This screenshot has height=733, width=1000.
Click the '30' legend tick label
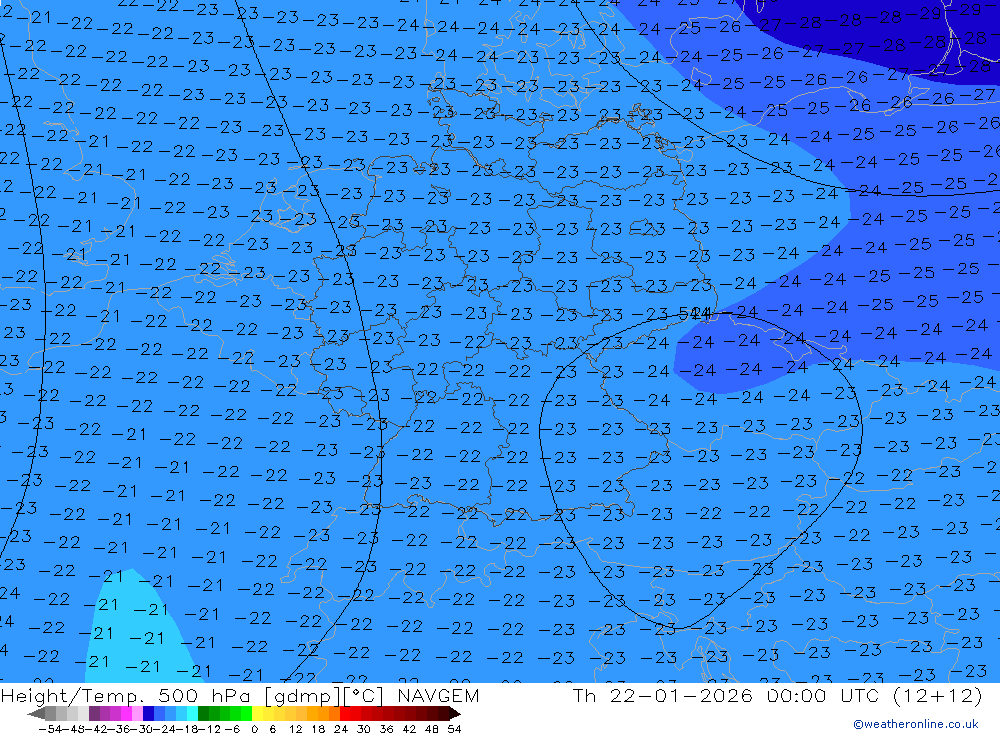click(x=364, y=729)
